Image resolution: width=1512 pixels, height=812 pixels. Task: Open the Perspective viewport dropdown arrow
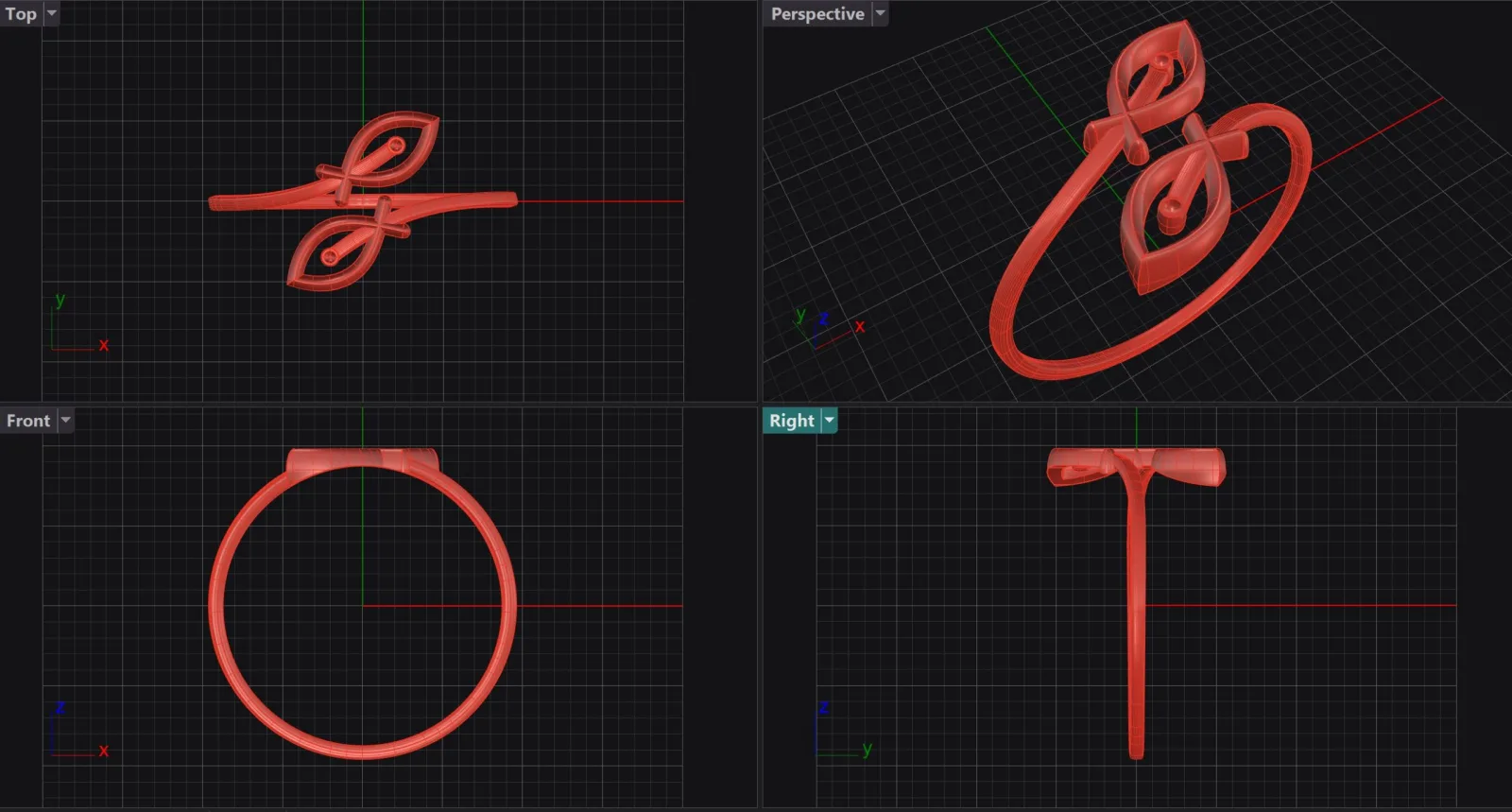880,14
